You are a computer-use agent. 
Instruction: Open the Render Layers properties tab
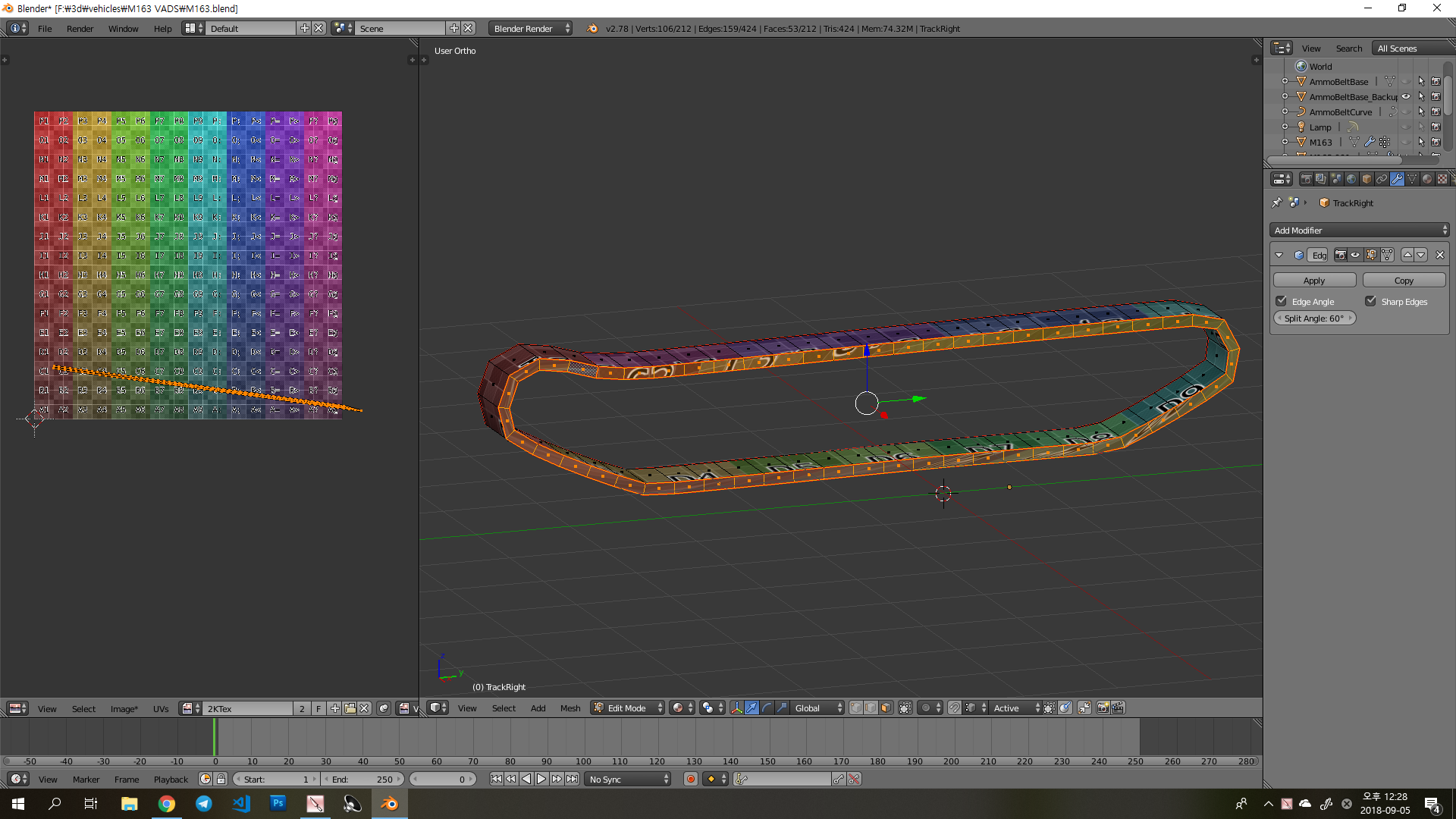point(1321,179)
